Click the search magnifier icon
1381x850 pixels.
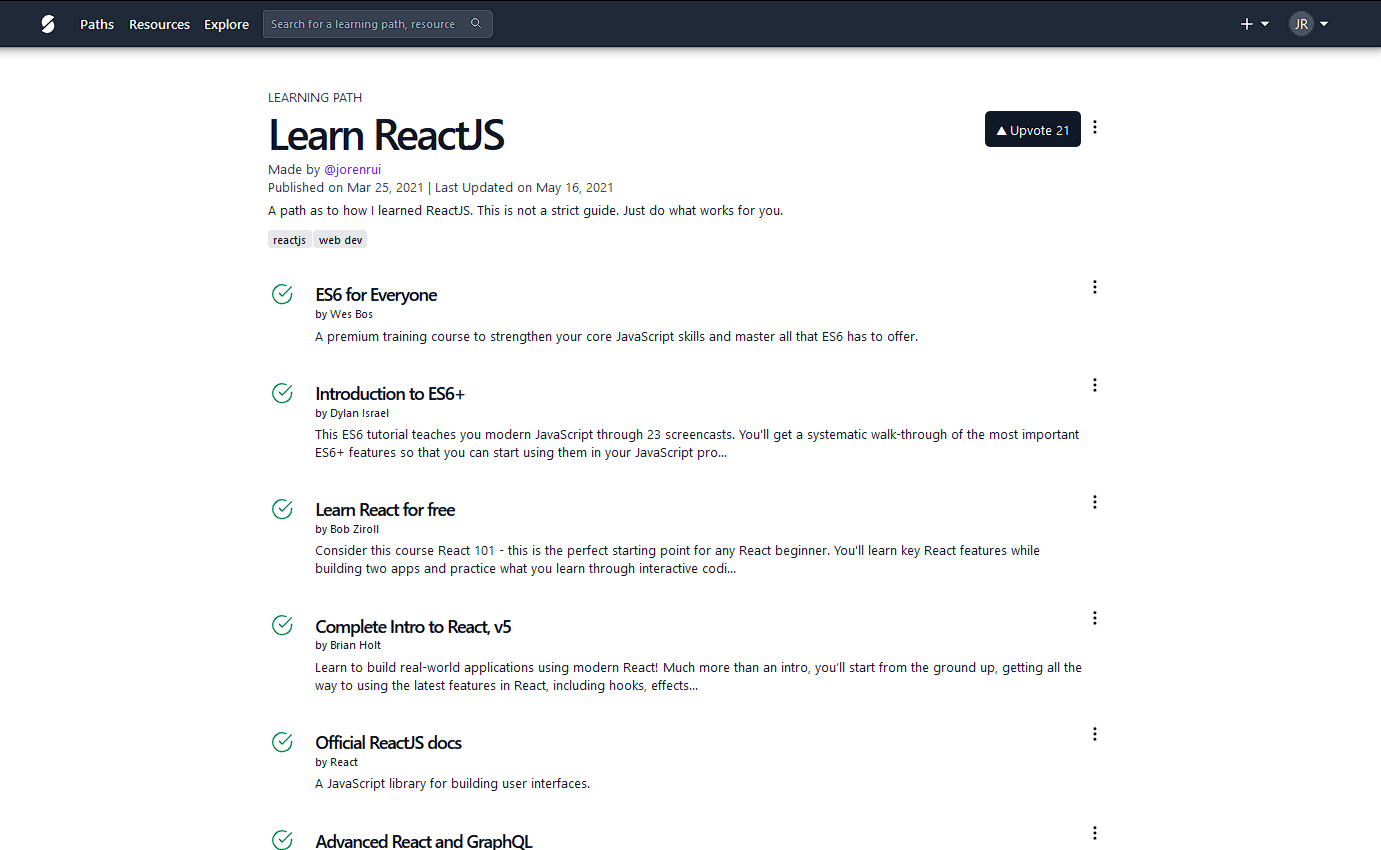pos(477,23)
